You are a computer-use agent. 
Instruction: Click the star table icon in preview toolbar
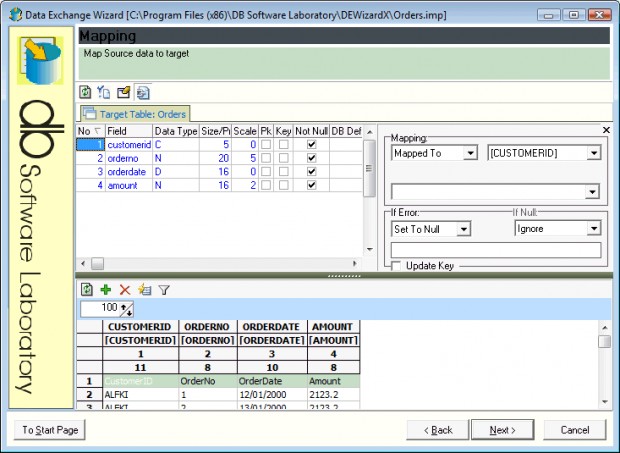(144, 290)
